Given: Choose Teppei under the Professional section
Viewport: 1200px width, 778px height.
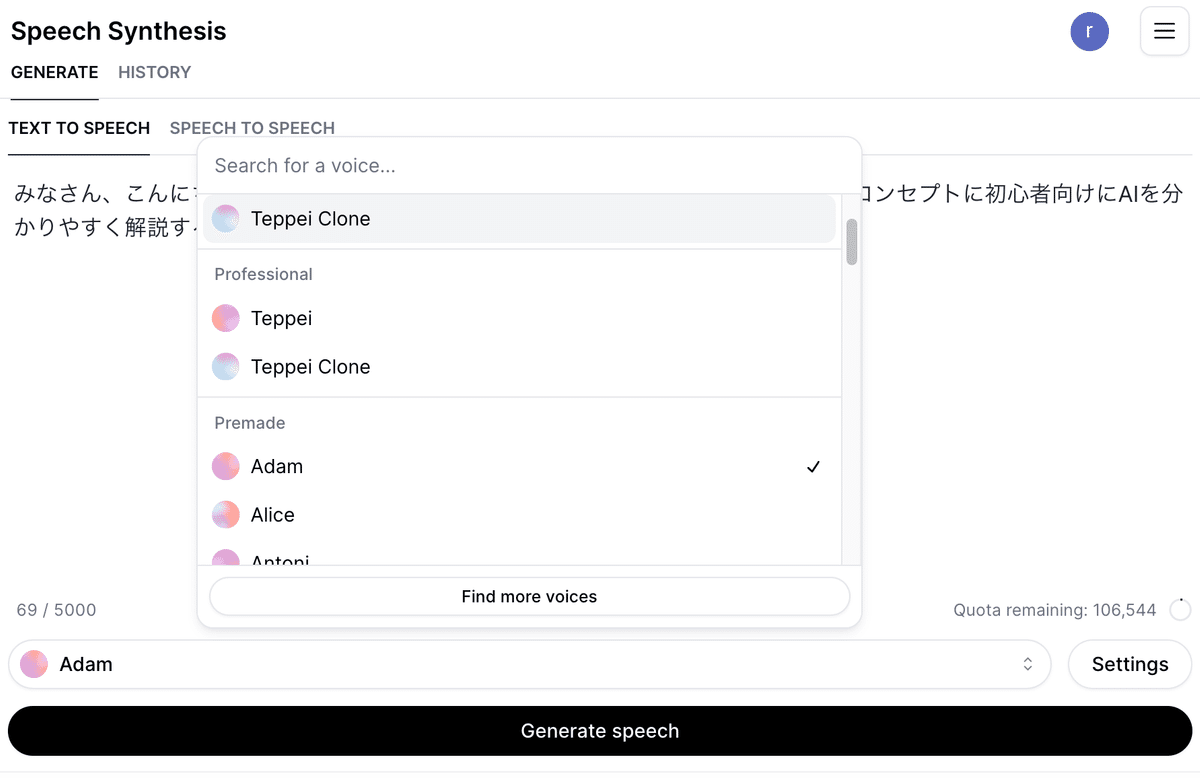Looking at the screenshot, I should [x=281, y=318].
